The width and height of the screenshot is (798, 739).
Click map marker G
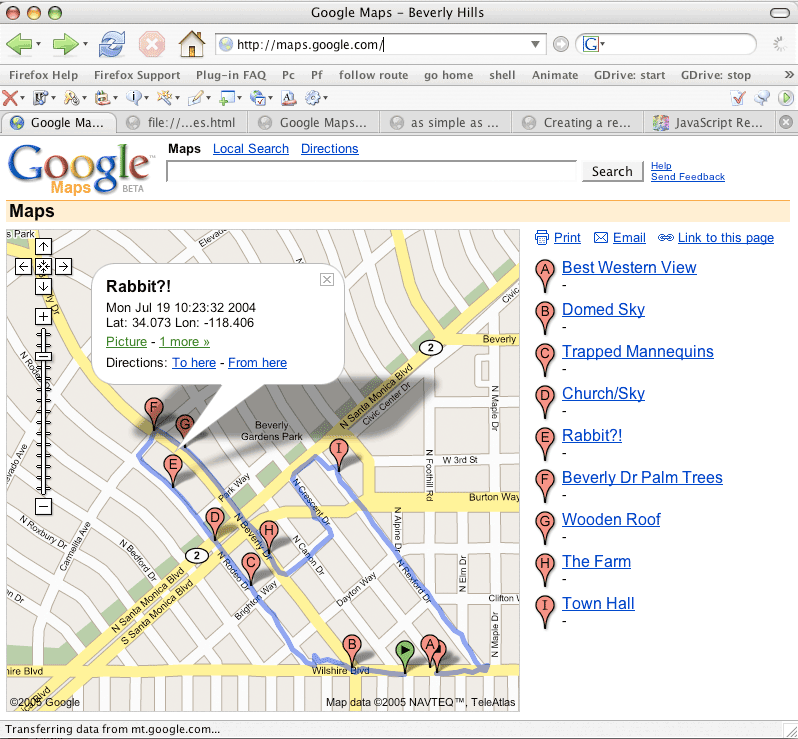[x=185, y=426]
